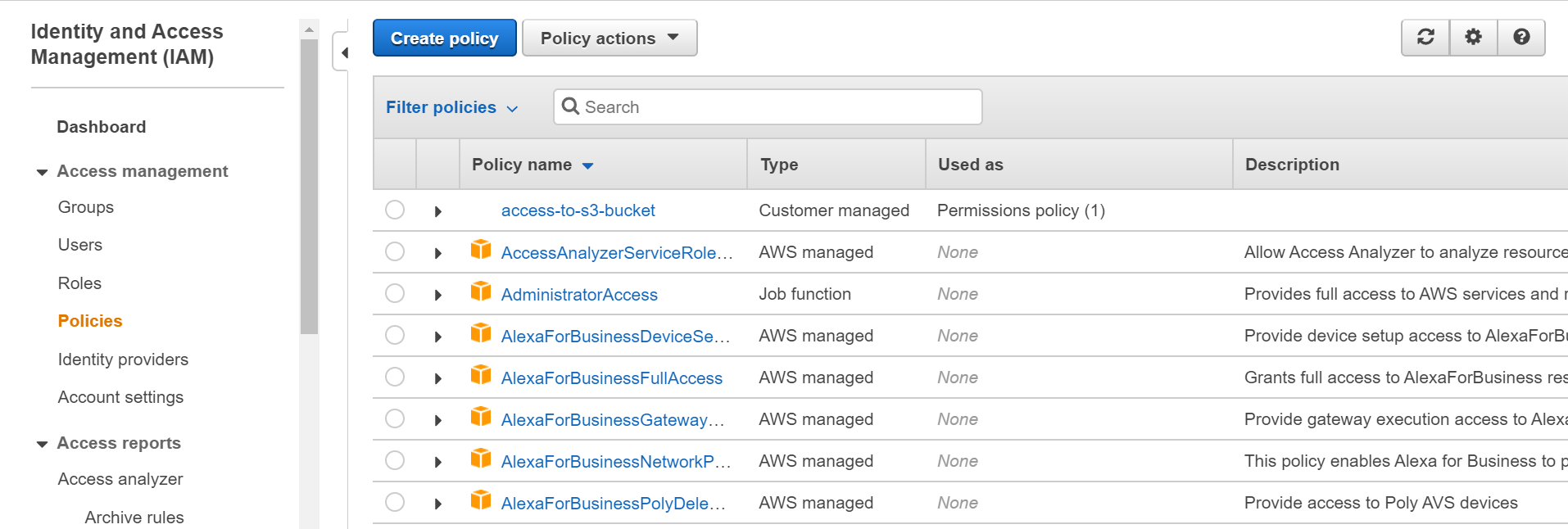The height and width of the screenshot is (529, 1568).
Task: Open Identity providers in the sidebar
Action: coord(123,359)
